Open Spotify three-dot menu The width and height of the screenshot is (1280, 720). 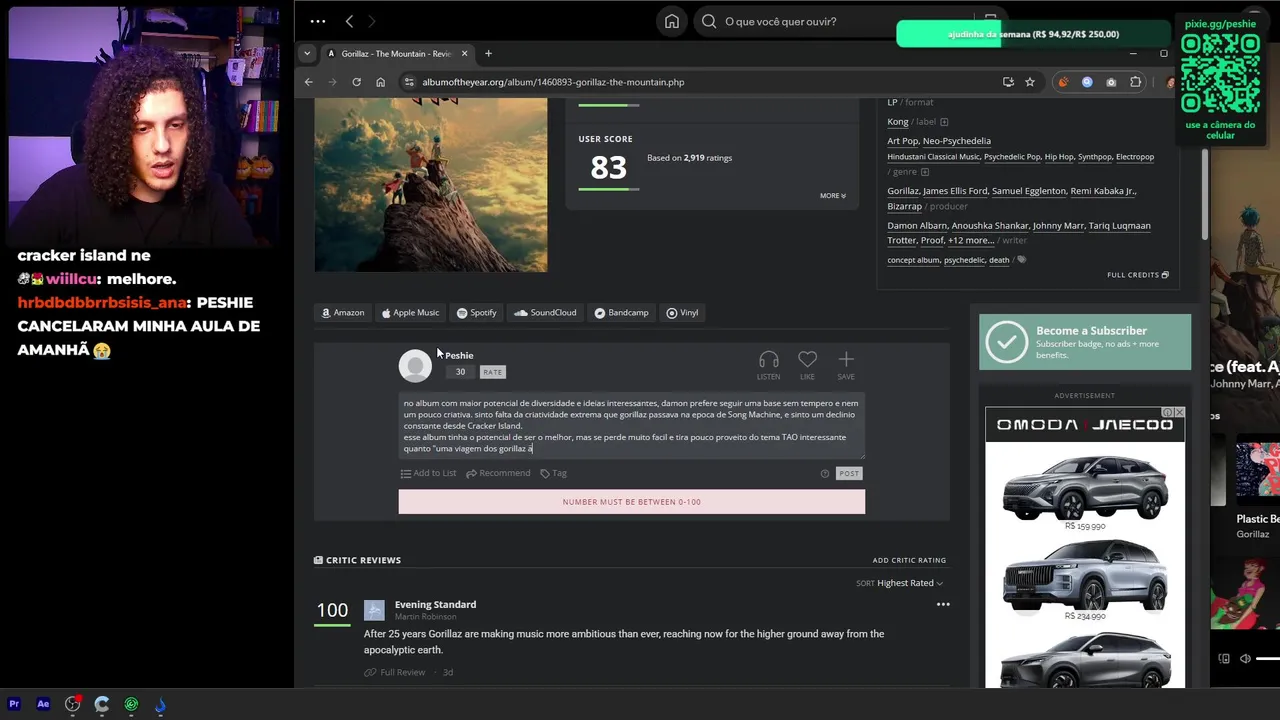click(318, 21)
